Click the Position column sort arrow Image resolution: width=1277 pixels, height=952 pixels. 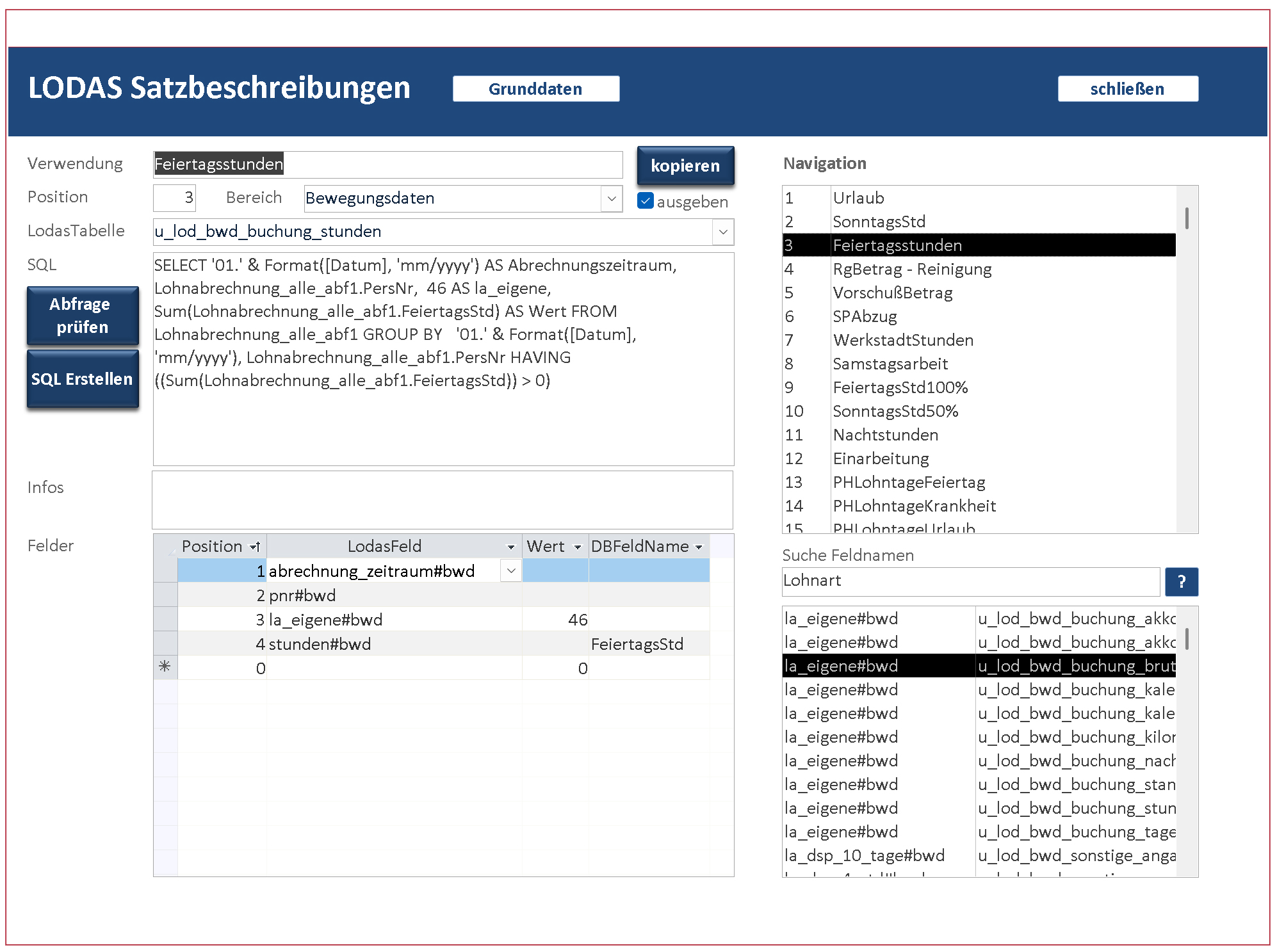tap(255, 547)
